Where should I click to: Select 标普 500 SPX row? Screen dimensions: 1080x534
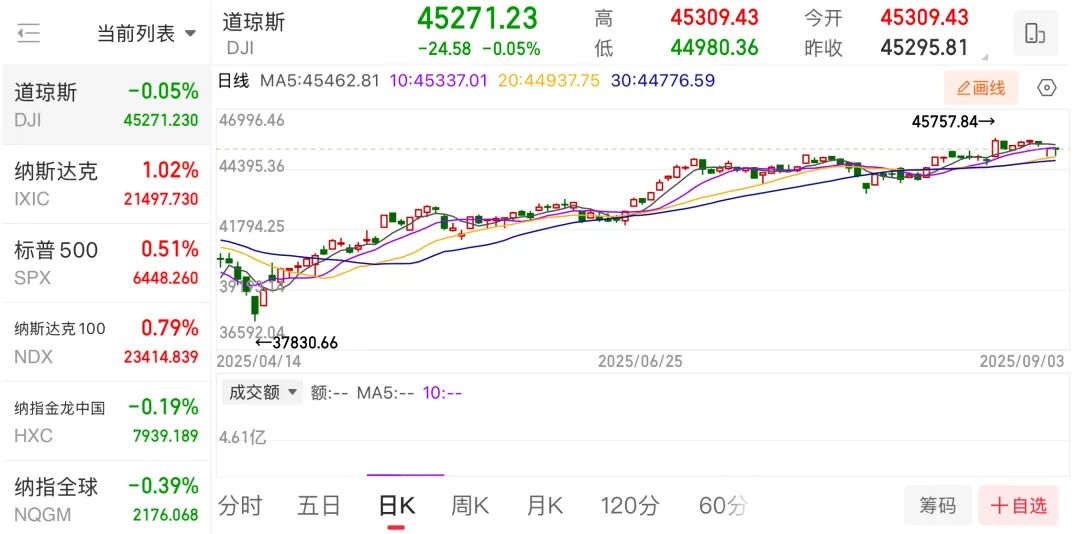tap(106, 263)
